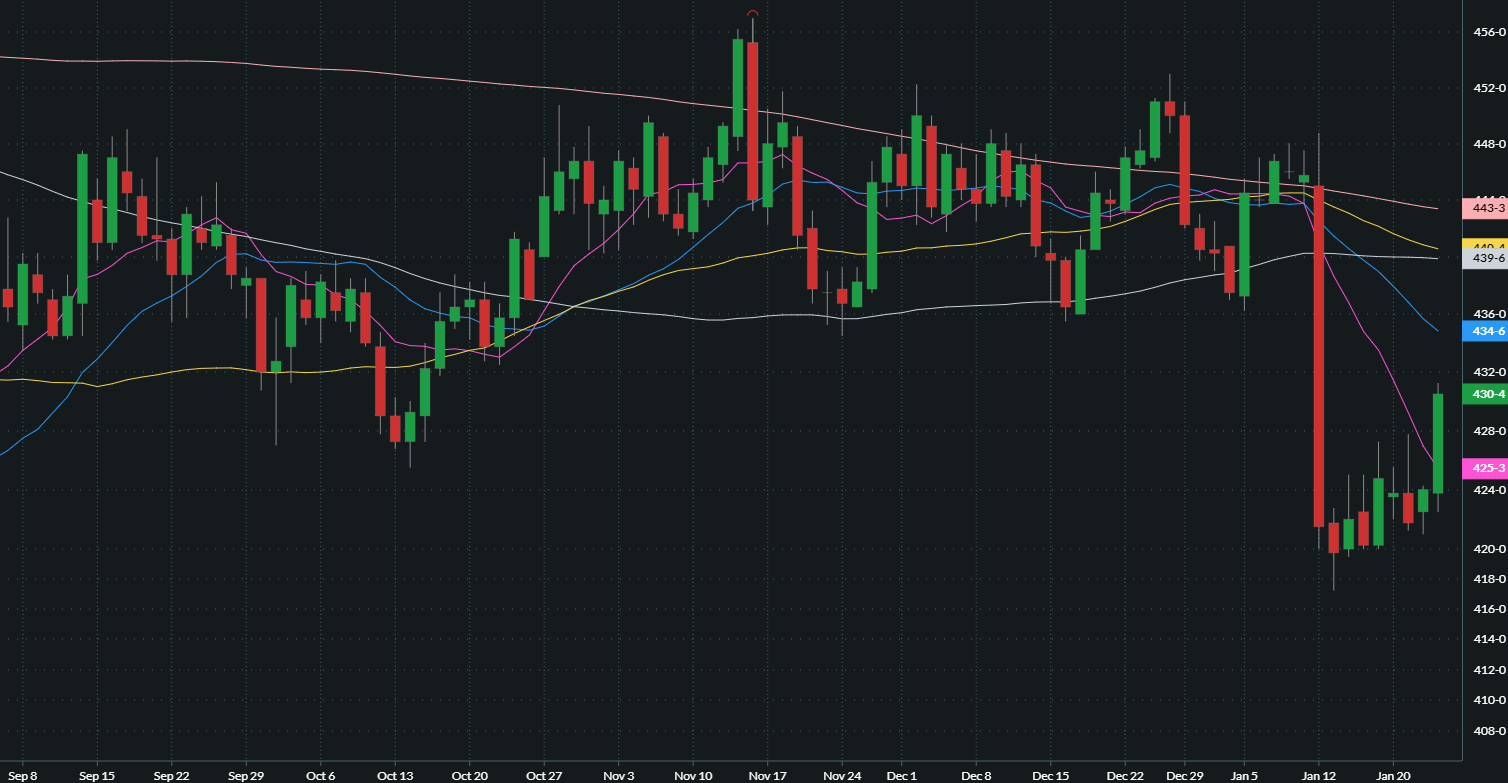1508x783 pixels.
Task: Select the latest green candle on the far right
Action: [1438, 443]
